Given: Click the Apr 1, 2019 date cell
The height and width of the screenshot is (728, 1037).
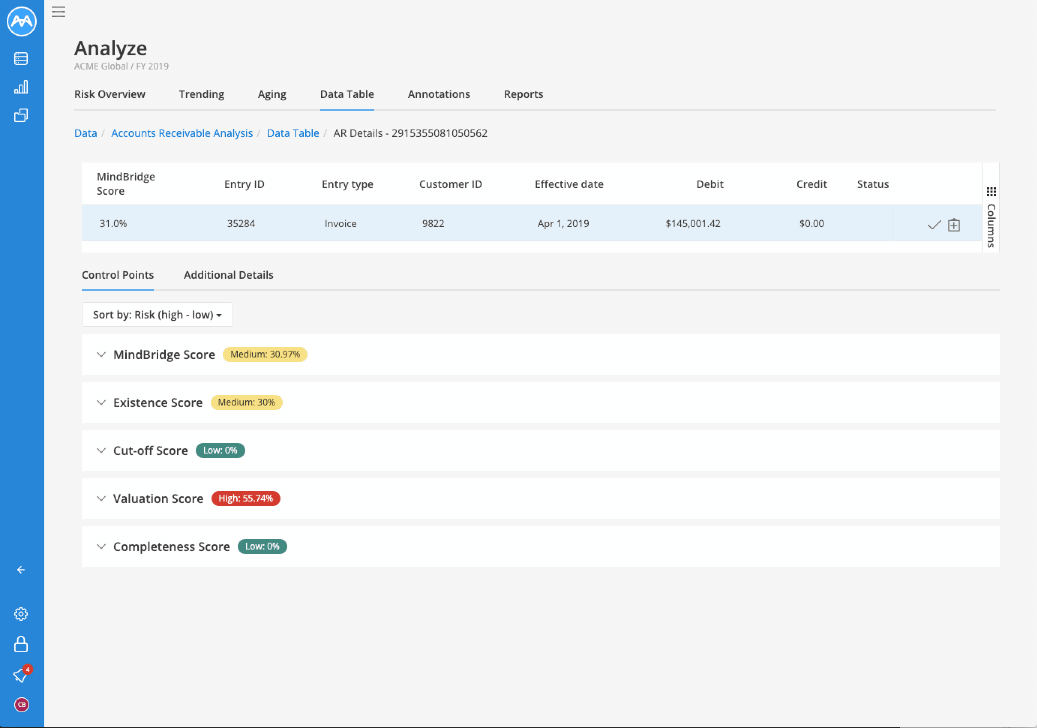Looking at the screenshot, I should pos(563,223).
